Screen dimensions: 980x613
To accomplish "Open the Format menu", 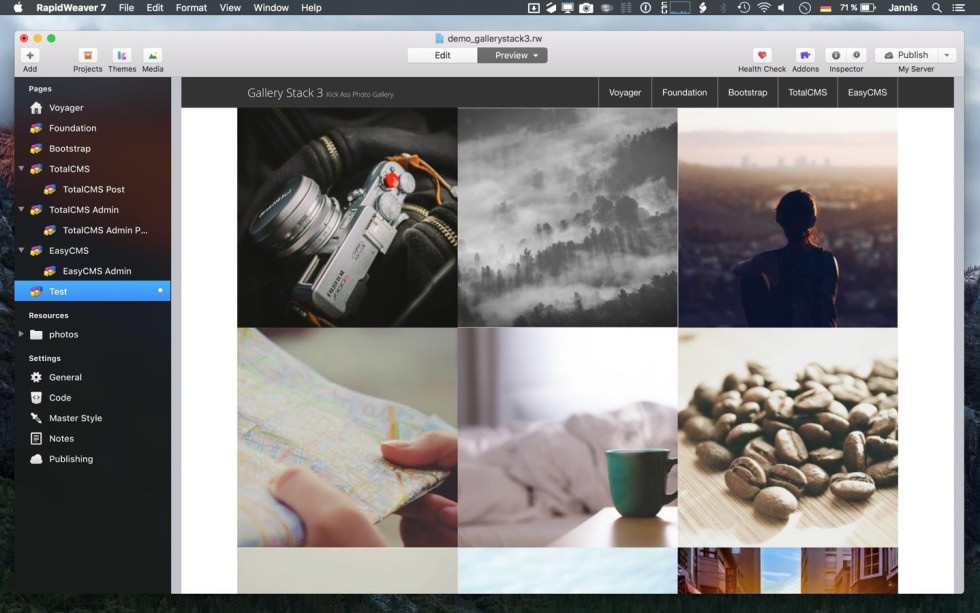I will pyautogui.click(x=191, y=7).
